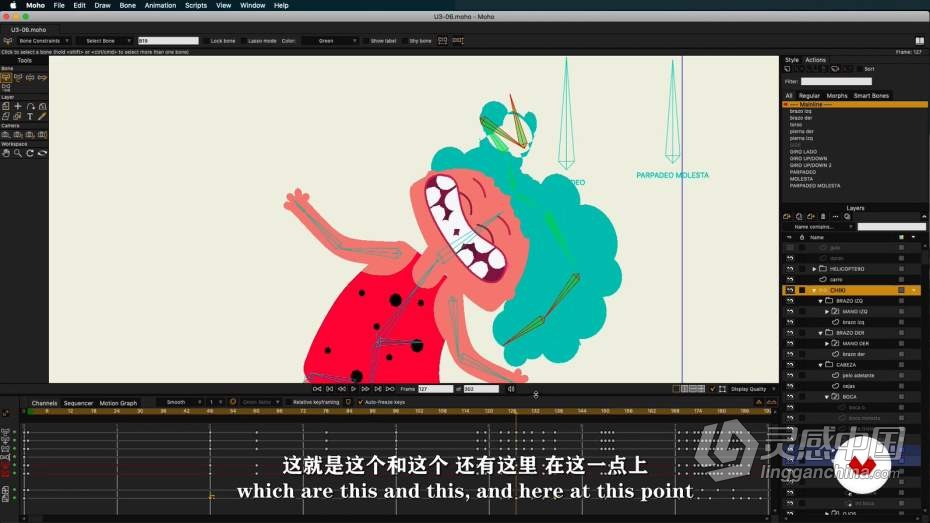The height and width of the screenshot is (523, 930).
Task: Open the Style panel tab
Action: point(791,60)
